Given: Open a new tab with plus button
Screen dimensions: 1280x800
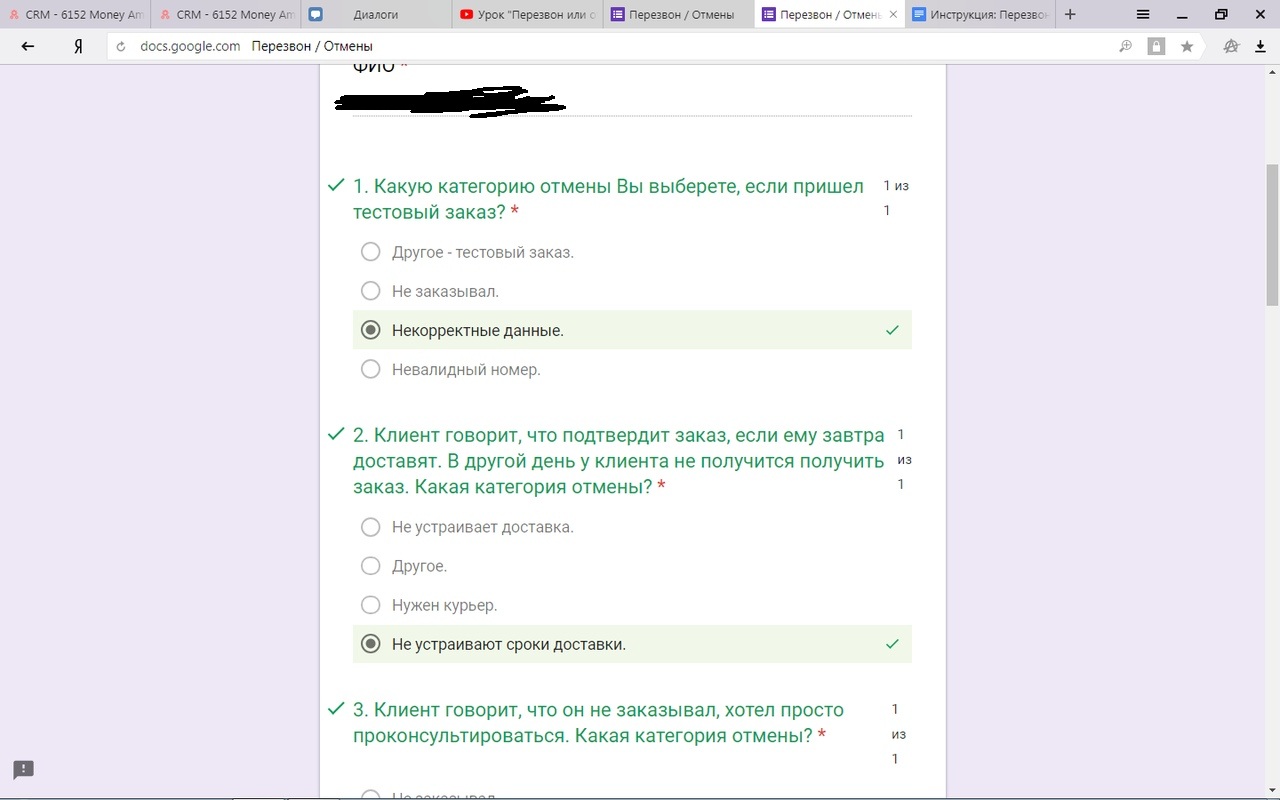Looking at the screenshot, I should coord(1070,14).
